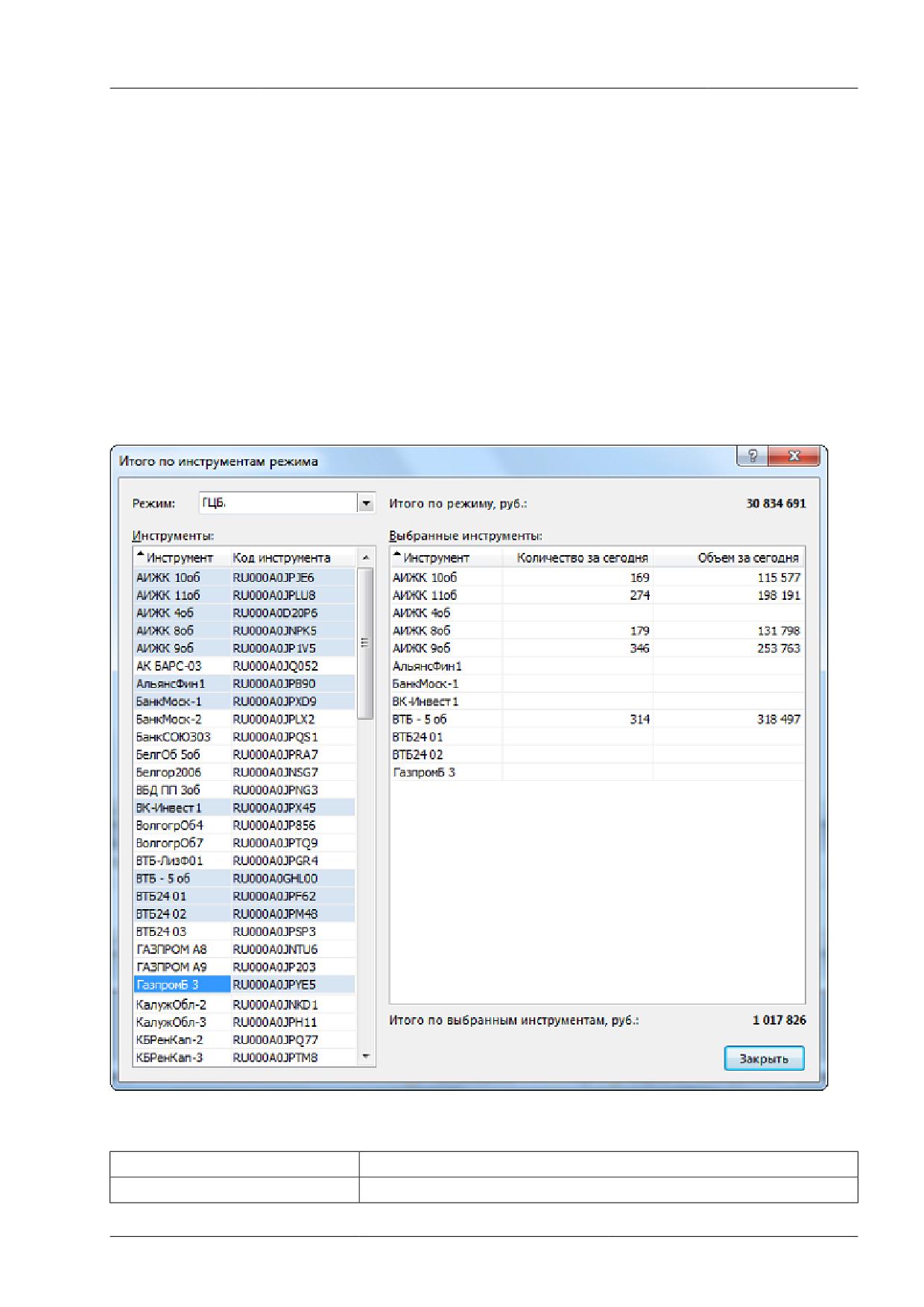Click ГазпромБ 3 in selected instruments table
Screen dimensions: 924x1307
pos(597,772)
